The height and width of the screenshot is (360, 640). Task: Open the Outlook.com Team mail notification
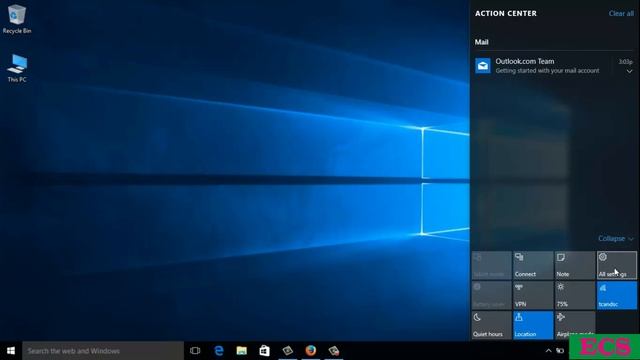click(x=554, y=66)
